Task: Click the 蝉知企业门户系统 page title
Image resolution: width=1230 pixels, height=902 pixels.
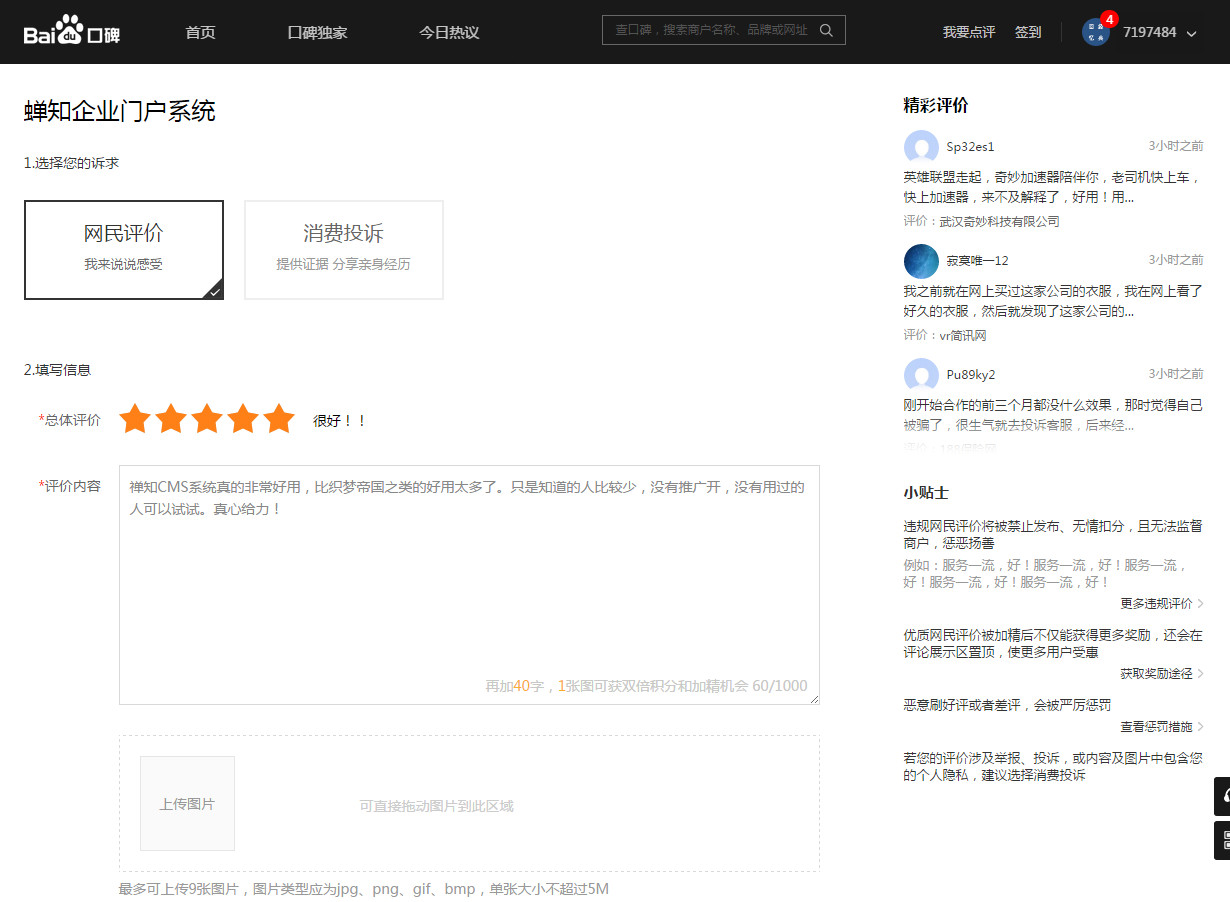Action: [120, 111]
